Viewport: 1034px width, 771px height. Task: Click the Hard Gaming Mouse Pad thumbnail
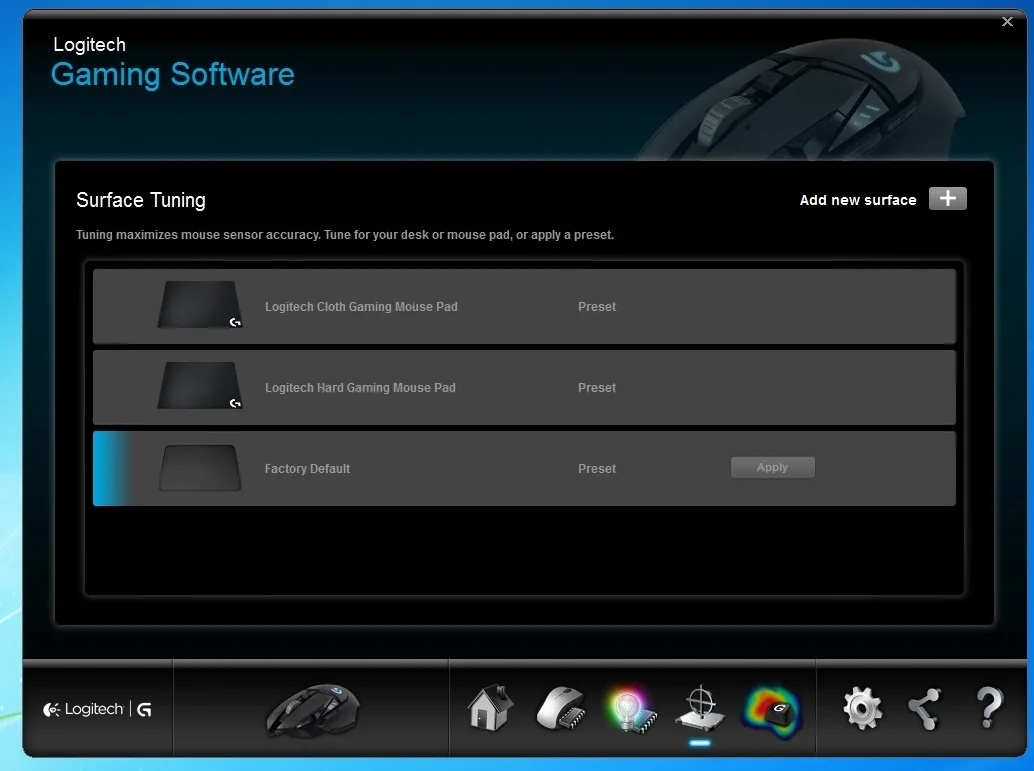click(200, 386)
